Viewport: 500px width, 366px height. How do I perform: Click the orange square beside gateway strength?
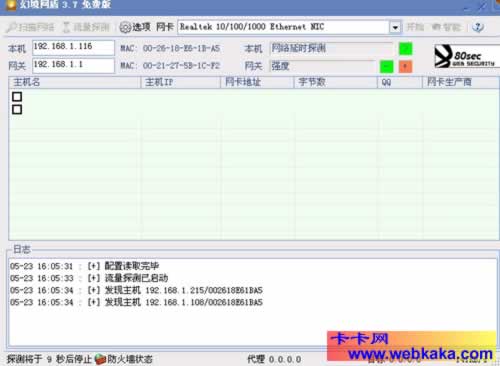click(x=405, y=66)
